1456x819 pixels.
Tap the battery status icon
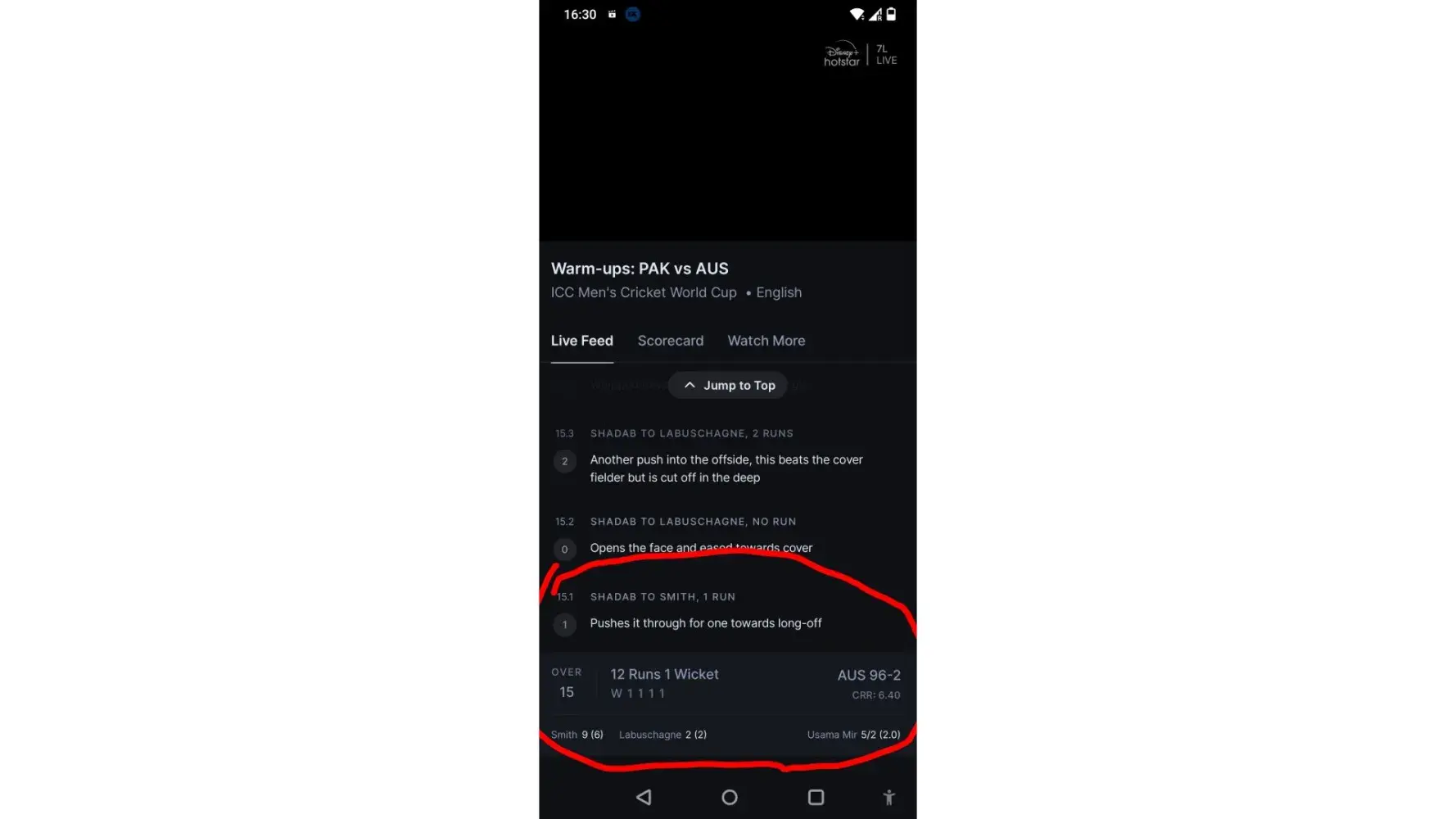pyautogui.click(x=891, y=14)
